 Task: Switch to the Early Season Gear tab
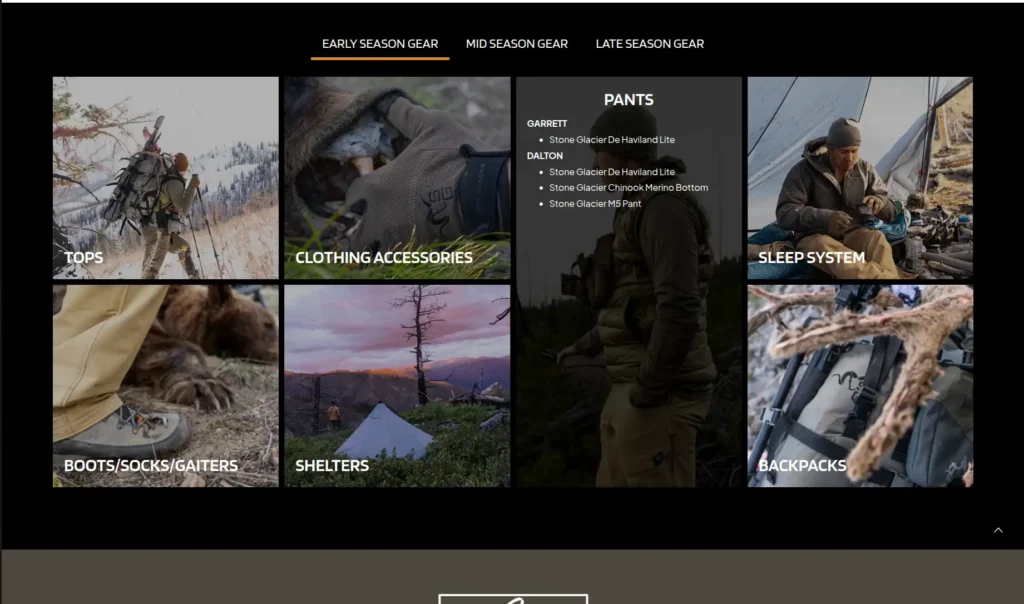pyautogui.click(x=380, y=44)
